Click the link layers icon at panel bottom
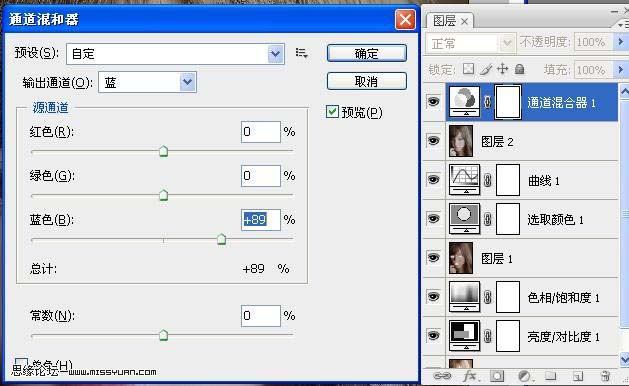Screen dimensions: 629x386 pos(442,376)
